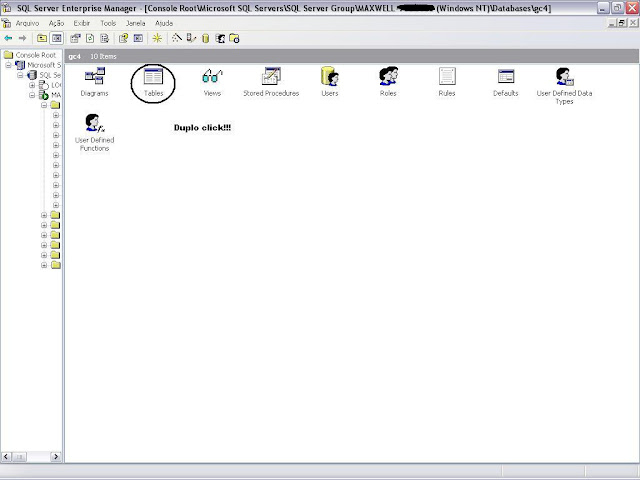Collapse the expanded folder under MAXWELL
This screenshot has height=480, width=640.
44,105
